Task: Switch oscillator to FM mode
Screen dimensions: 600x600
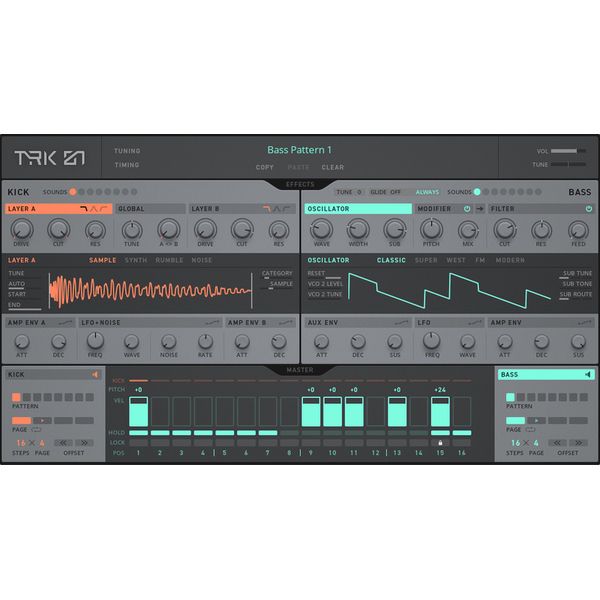Action: coord(480,260)
